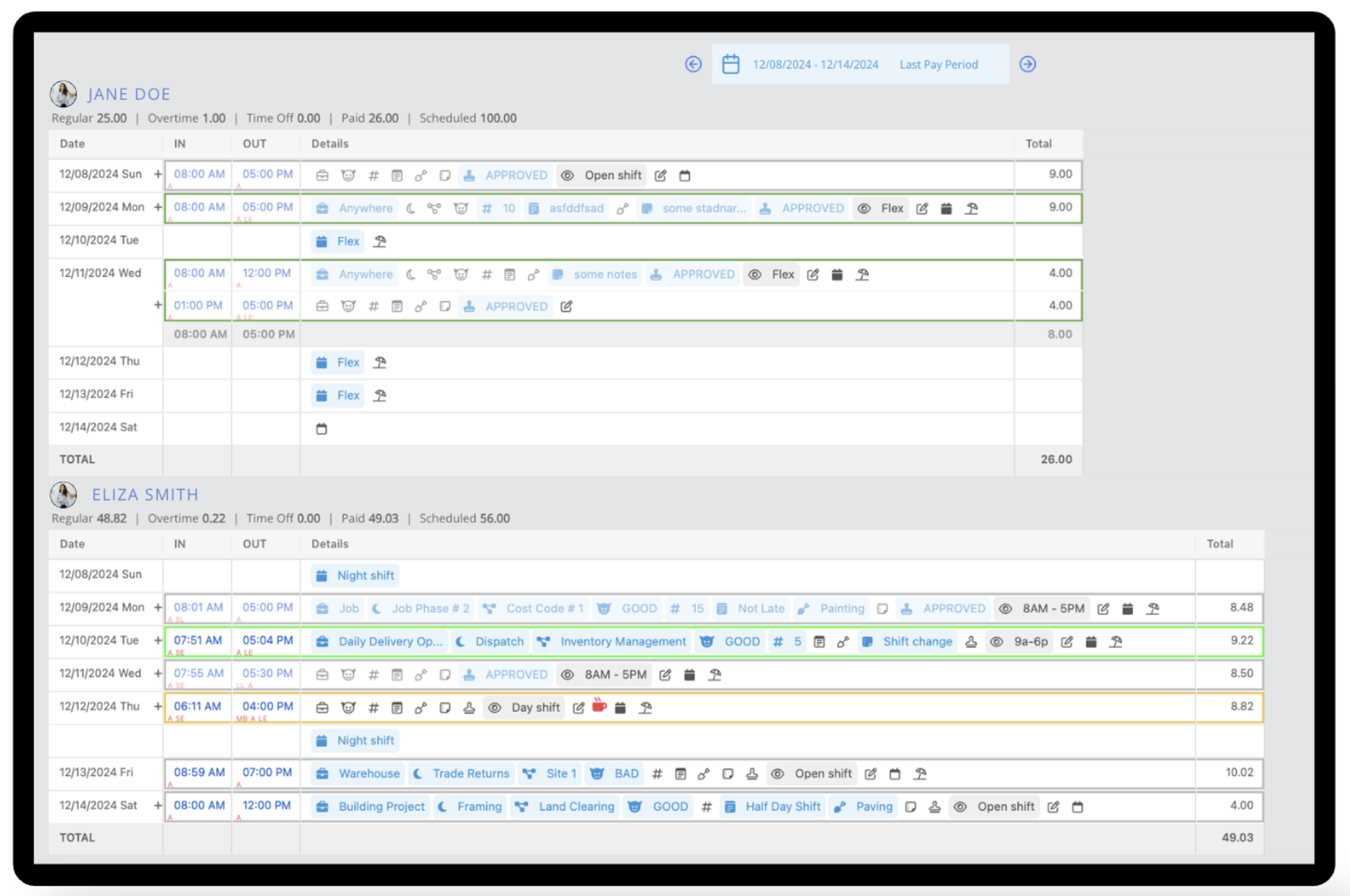Image resolution: width=1350 pixels, height=896 pixels.
Task: Click the edit pencil icon on Eliza's 9a-6p row
Action: click(x=1067, y=641)
